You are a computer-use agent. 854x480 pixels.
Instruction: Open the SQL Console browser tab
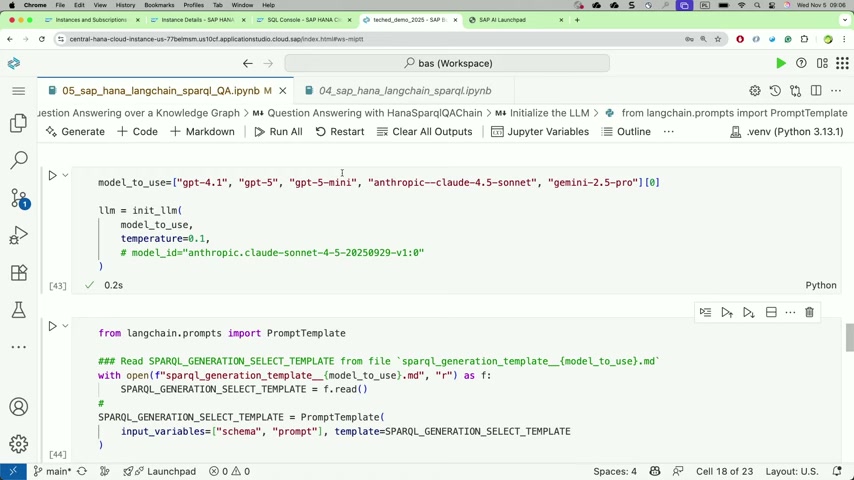305,20
